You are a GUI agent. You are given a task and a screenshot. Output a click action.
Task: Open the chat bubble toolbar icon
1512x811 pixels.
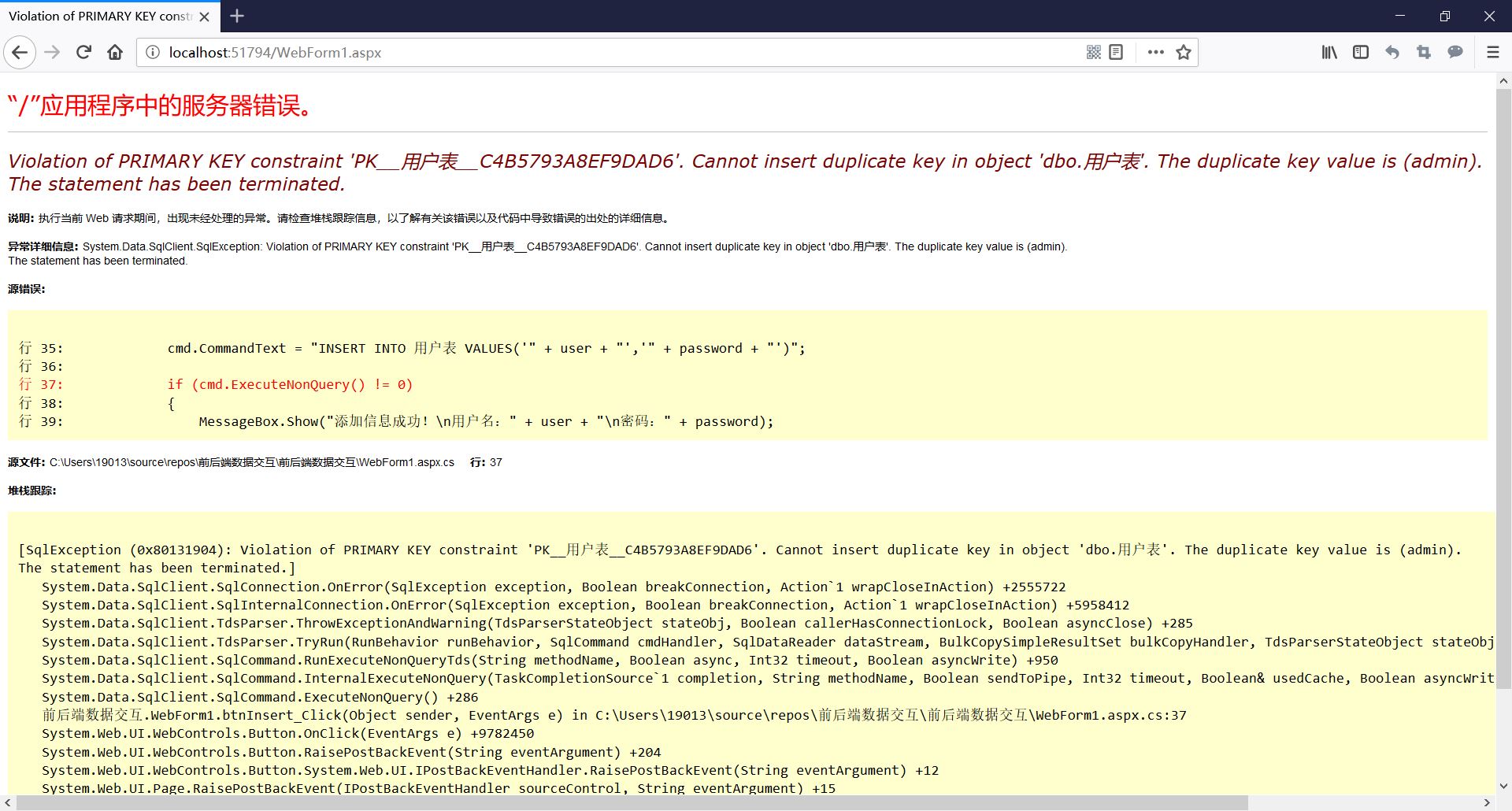pyautogui.click(x=1455, y=53)
